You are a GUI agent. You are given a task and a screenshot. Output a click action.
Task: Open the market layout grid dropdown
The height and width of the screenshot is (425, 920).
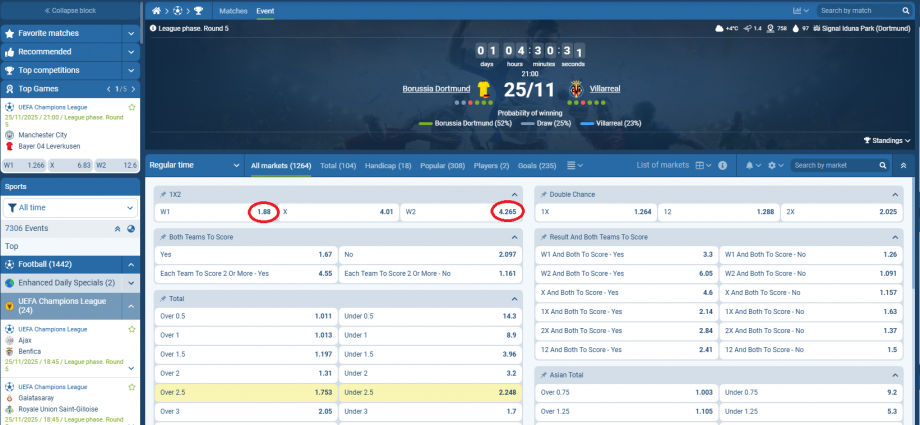coord(703,166)
